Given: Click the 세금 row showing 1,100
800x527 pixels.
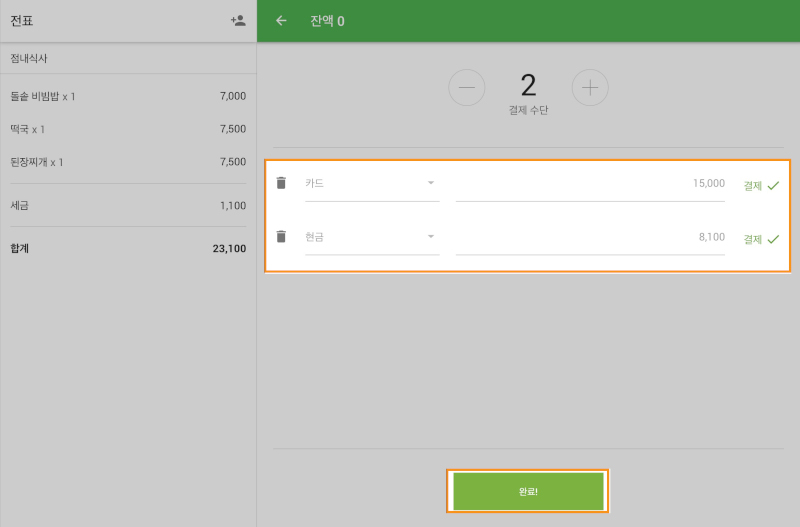Looking at the screenshot, I should 127,205.
